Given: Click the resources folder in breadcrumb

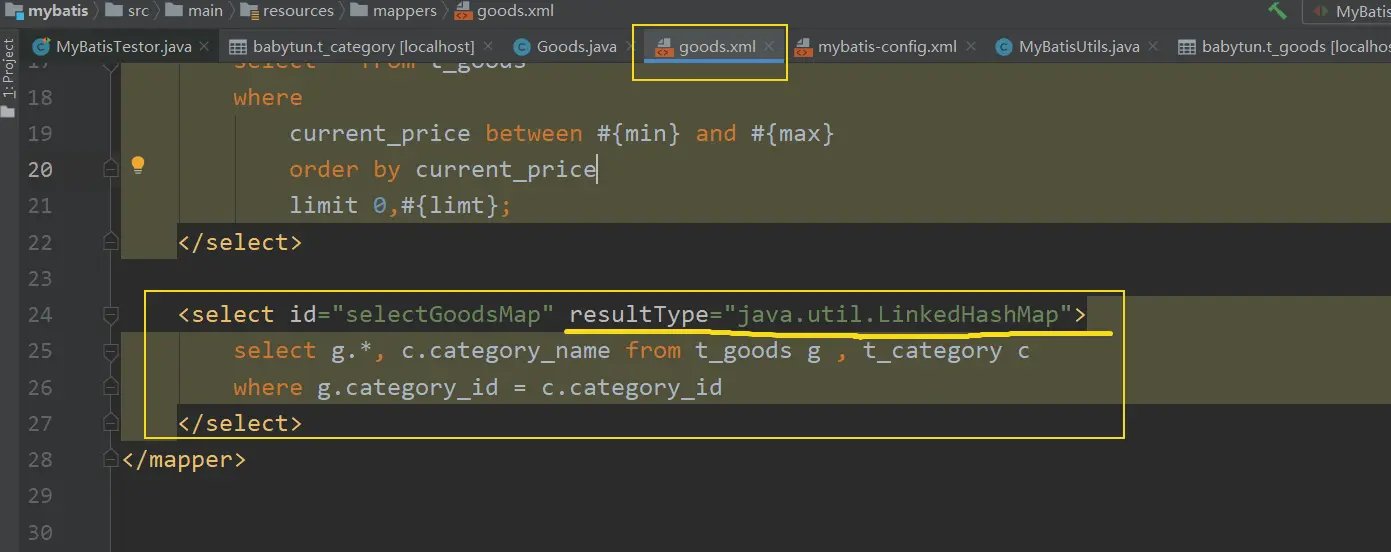Looking at the screenshot, I should coord(297,11).
